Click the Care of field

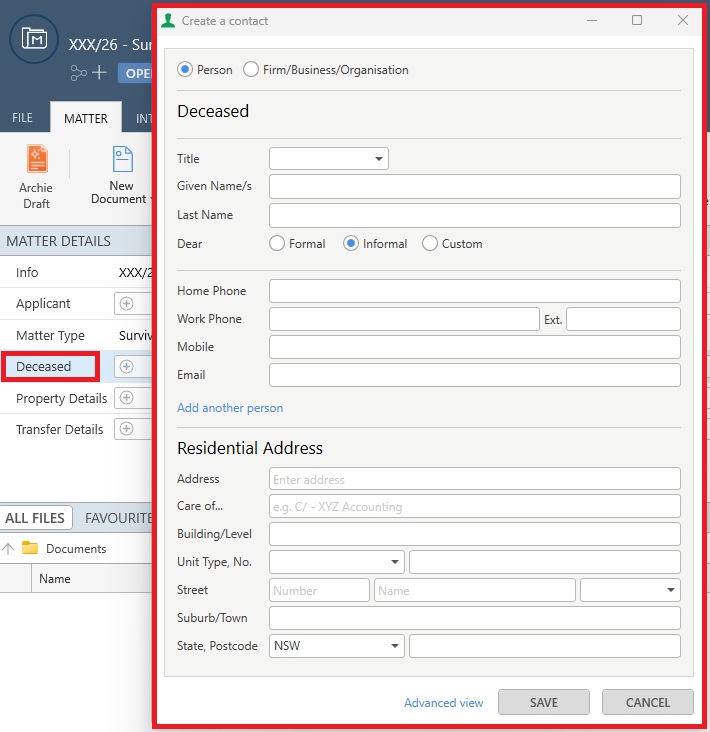point(475,506)
